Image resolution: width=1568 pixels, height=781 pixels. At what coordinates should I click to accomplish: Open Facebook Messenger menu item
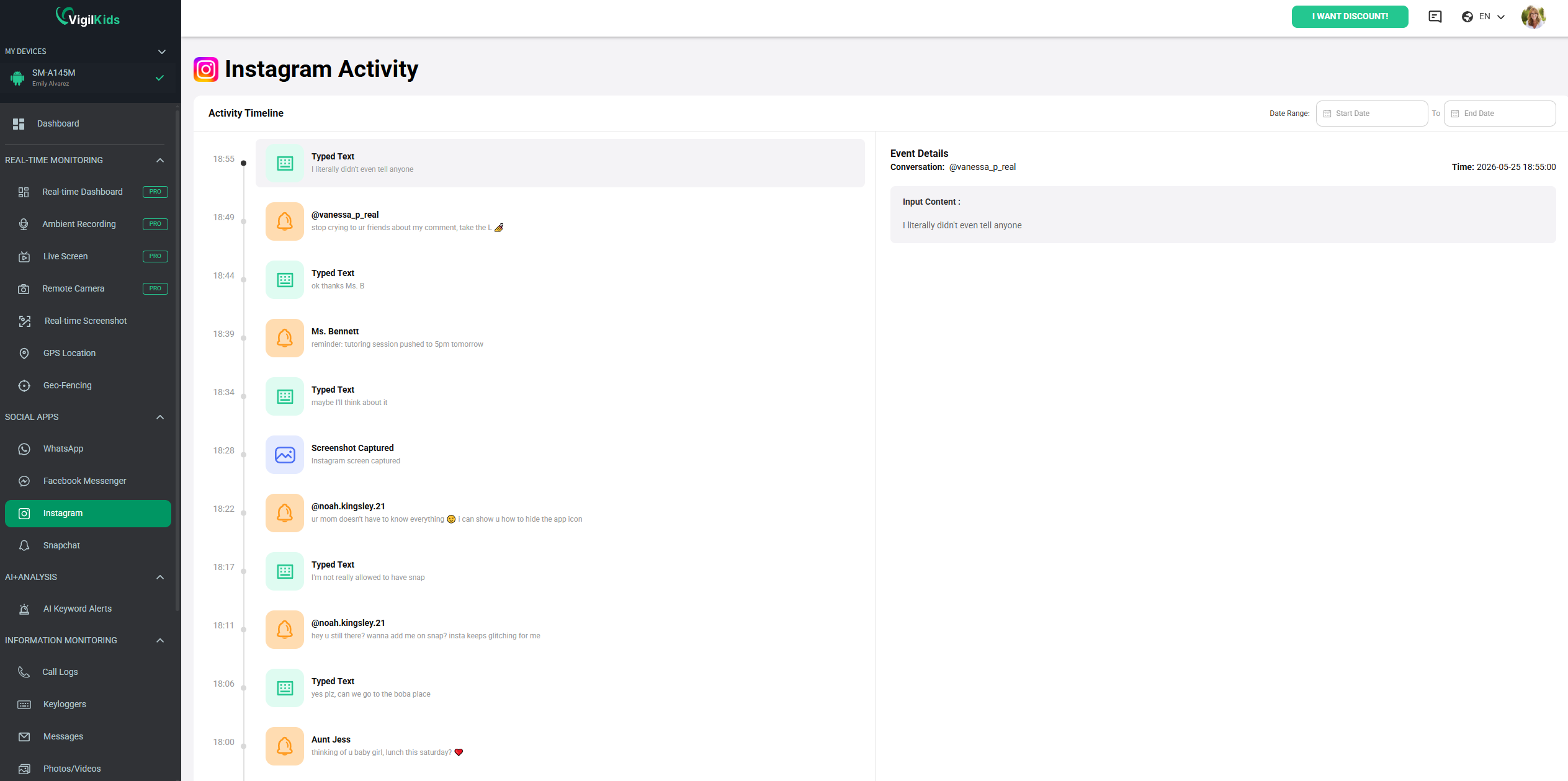(x=88, y=481)
